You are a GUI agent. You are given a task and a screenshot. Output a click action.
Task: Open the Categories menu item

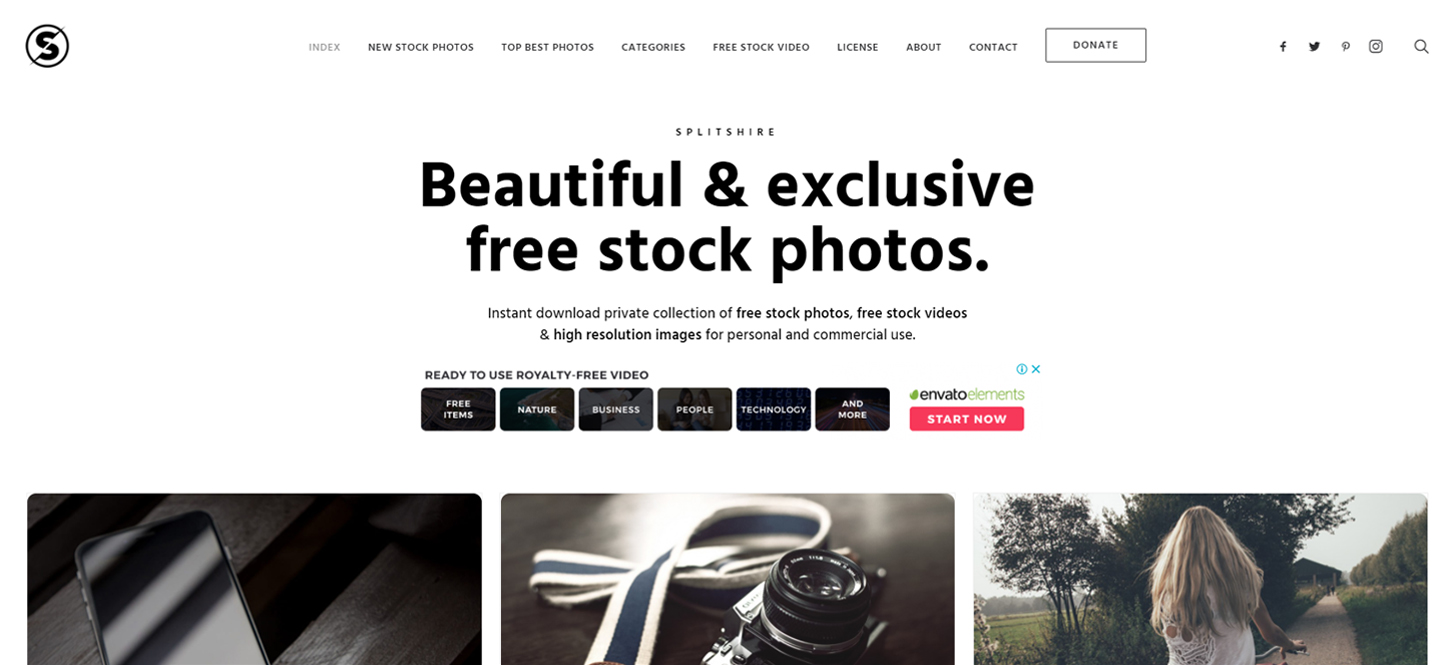(x=653, y=47)
